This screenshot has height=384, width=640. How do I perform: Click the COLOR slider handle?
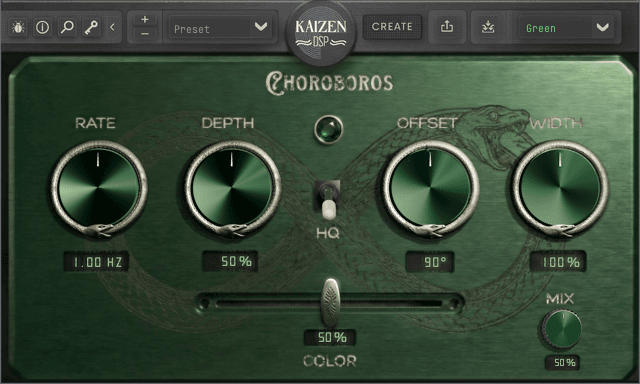330,302
